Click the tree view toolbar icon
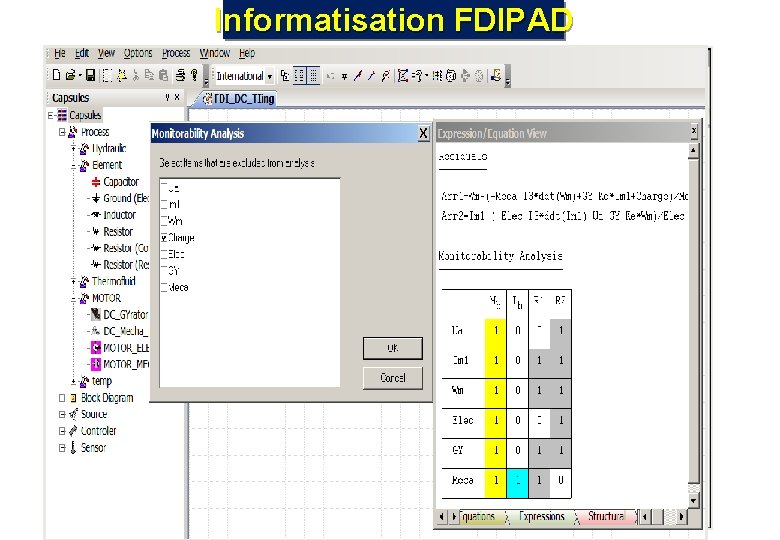The image size is (780, 540). click(x=285, y=76)
